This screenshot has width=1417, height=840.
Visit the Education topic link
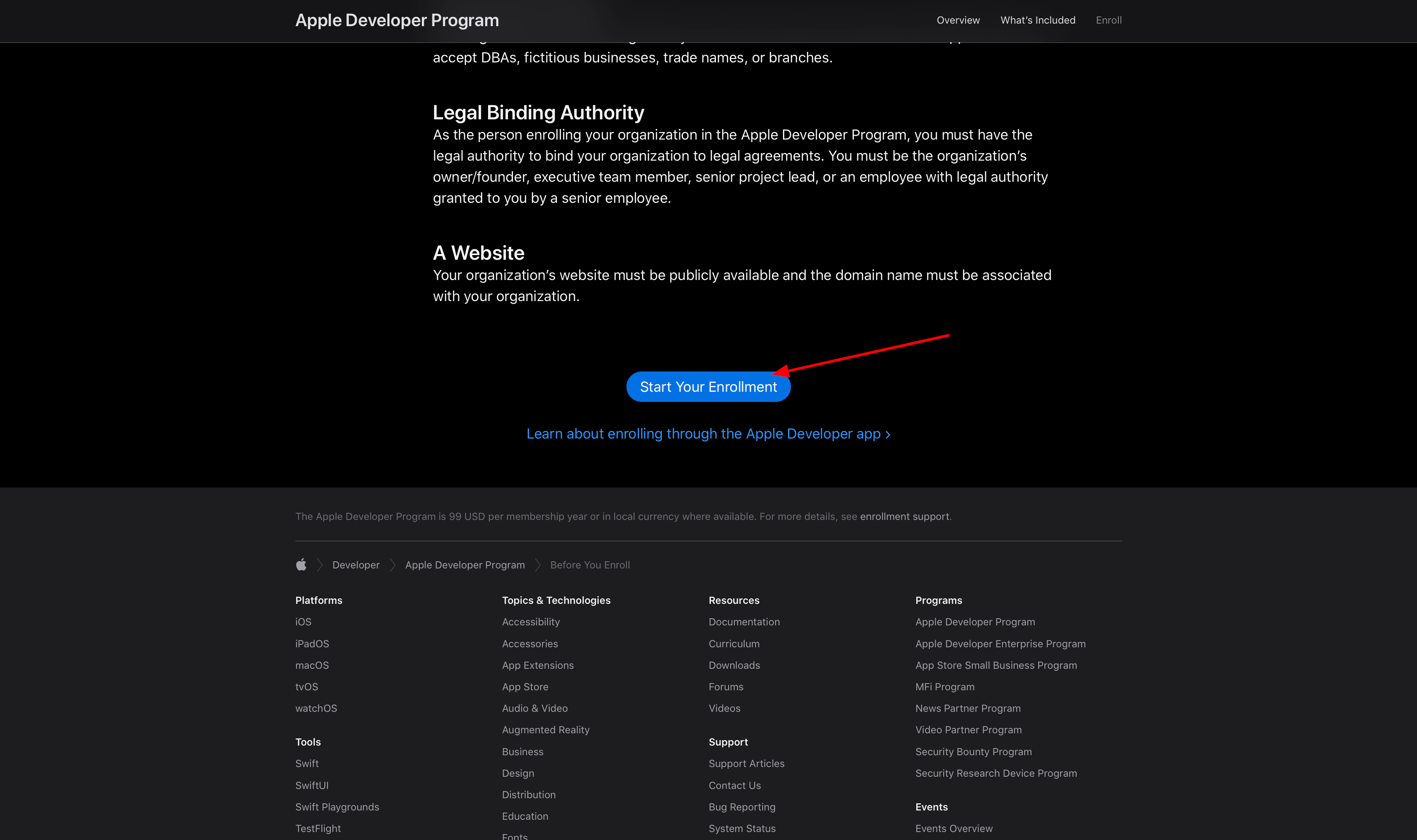(x=525, y=816)
